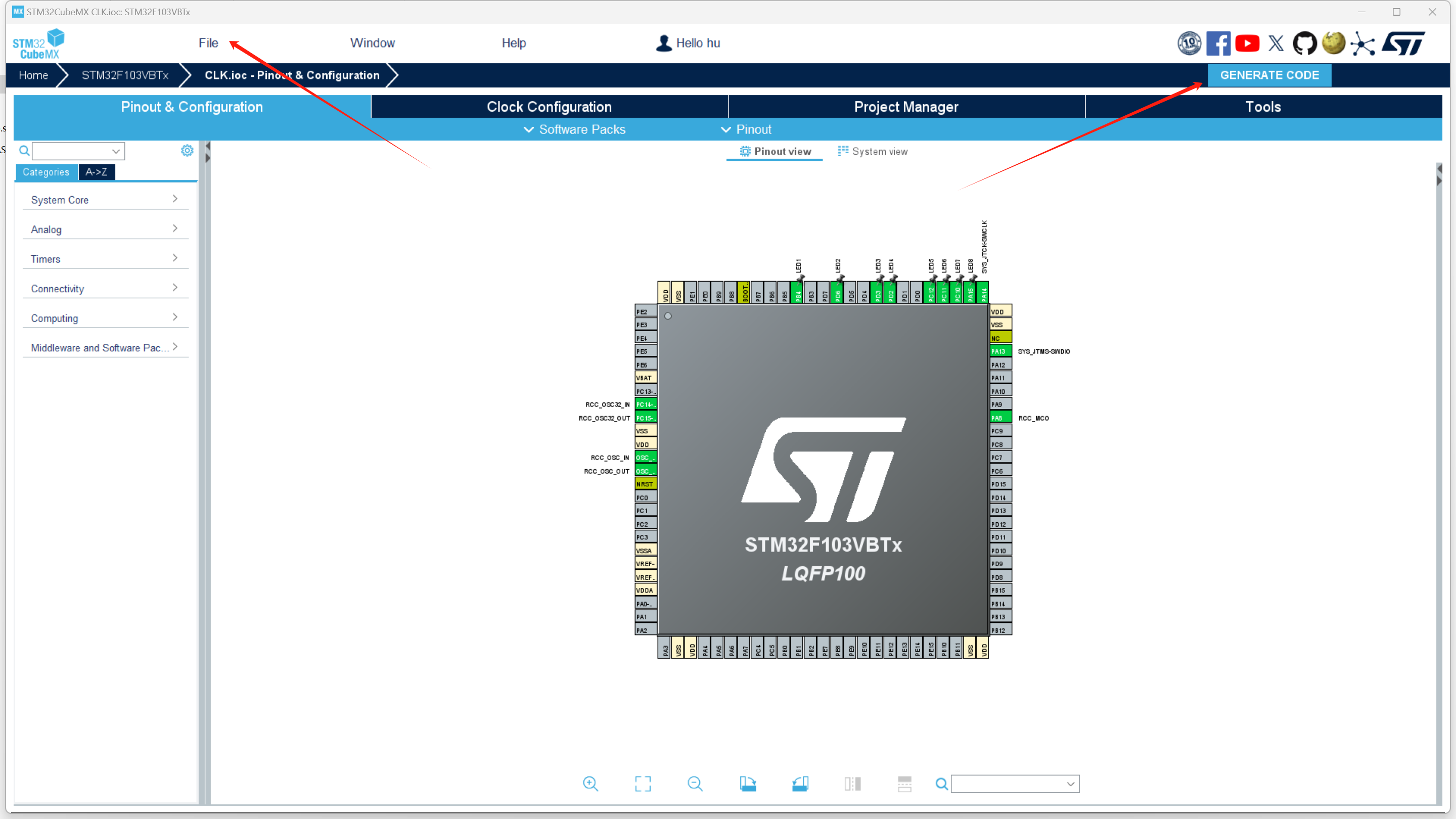Switch to System view
The image size is (1456, 819).
[873, 152]
